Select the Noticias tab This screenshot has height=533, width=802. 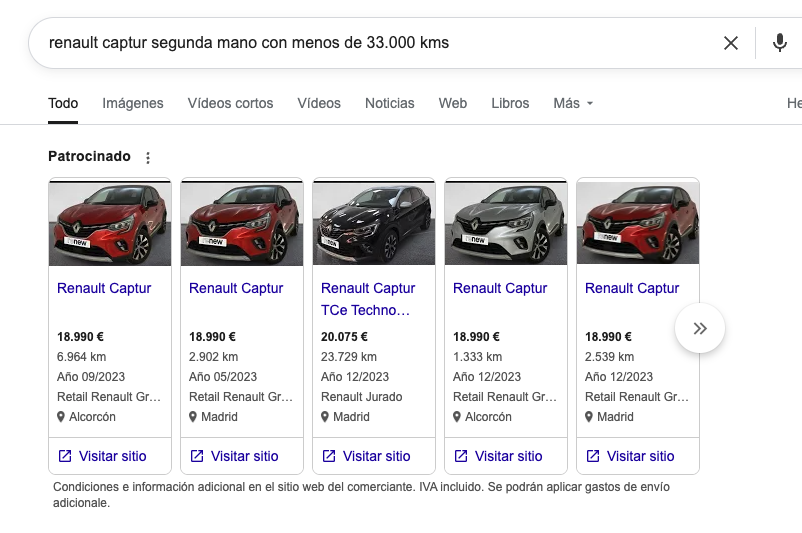coord(389,103)
